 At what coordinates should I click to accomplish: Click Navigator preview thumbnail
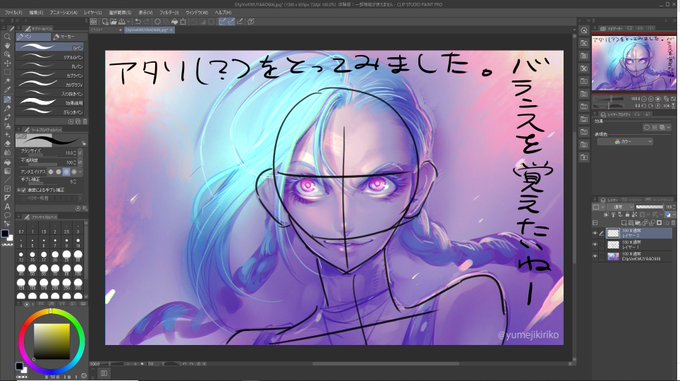(x=634, y=63)
